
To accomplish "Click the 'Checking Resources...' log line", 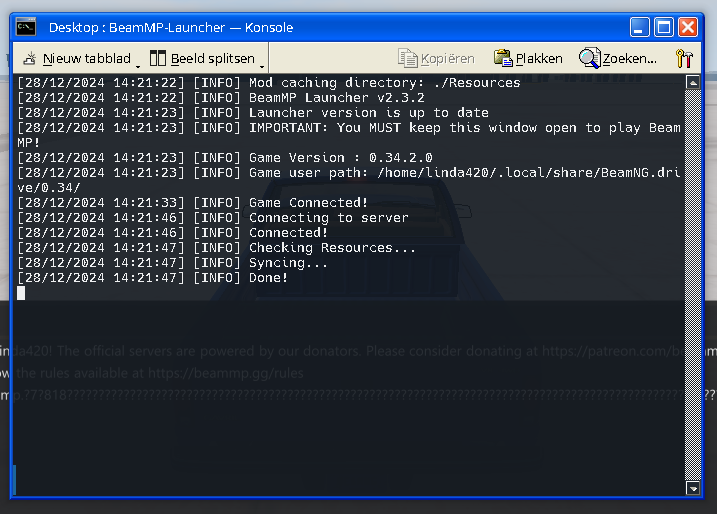I will [216, 247].
